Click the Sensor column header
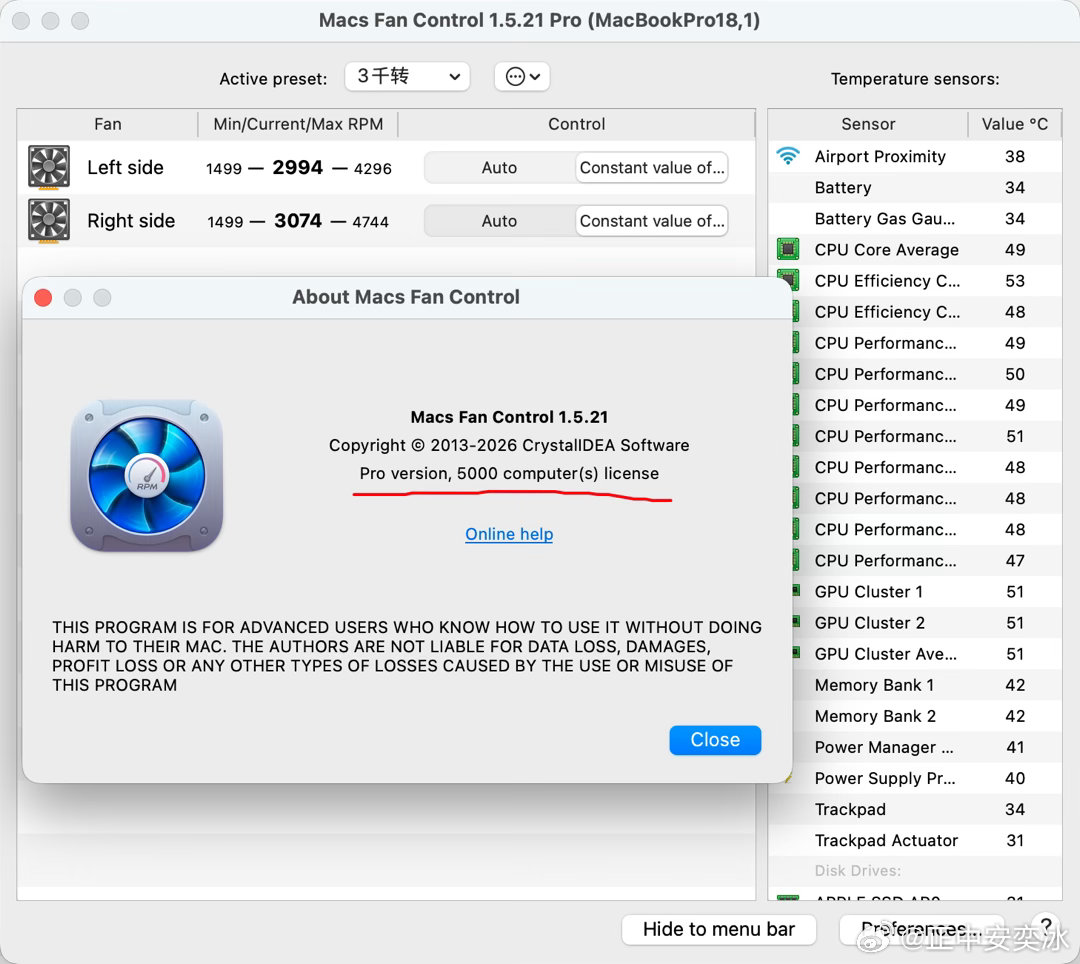Image resolution: width=1080 pixels, height=964 pixels. tap(868, 124)
